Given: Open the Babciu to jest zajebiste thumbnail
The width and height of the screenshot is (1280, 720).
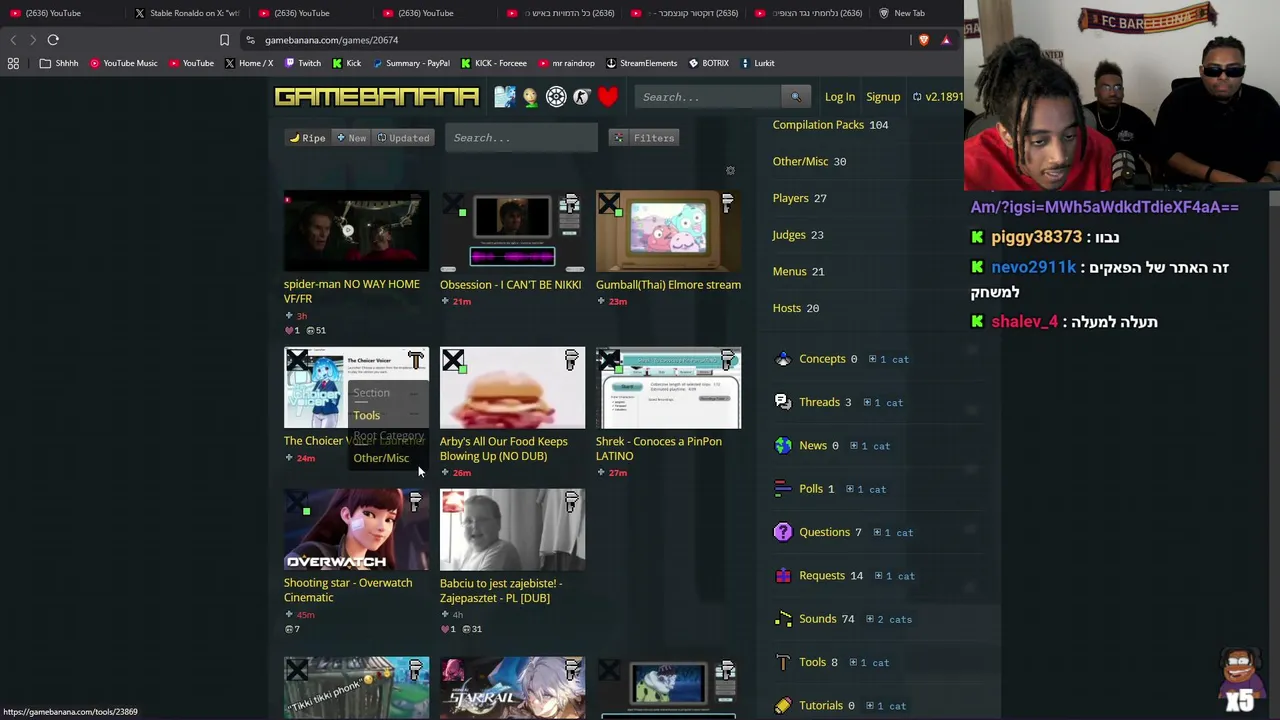Looking at the screenshot, I should click(512, 529).
